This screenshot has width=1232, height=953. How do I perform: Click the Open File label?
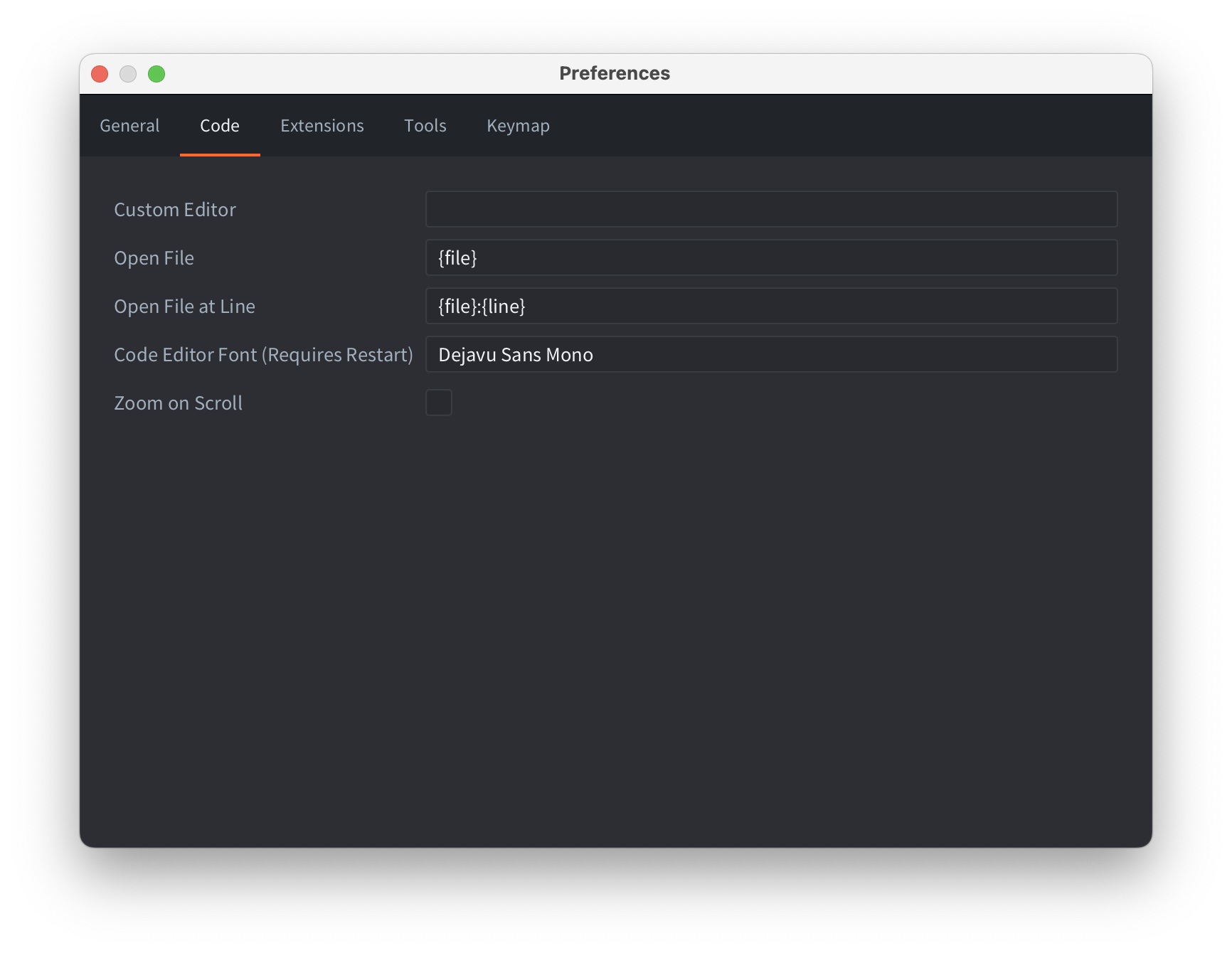[154, 258]
